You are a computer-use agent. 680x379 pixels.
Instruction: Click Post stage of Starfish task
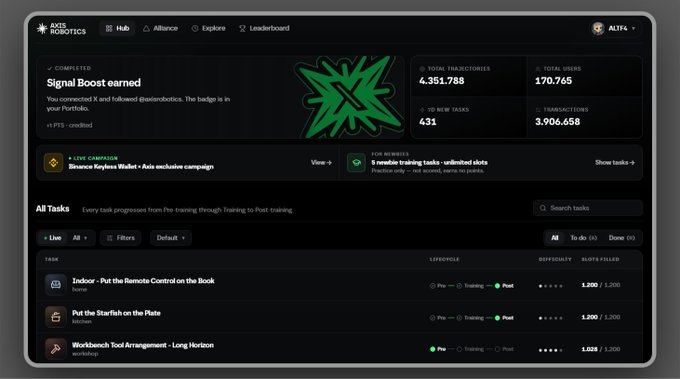(x=504, y=318)
